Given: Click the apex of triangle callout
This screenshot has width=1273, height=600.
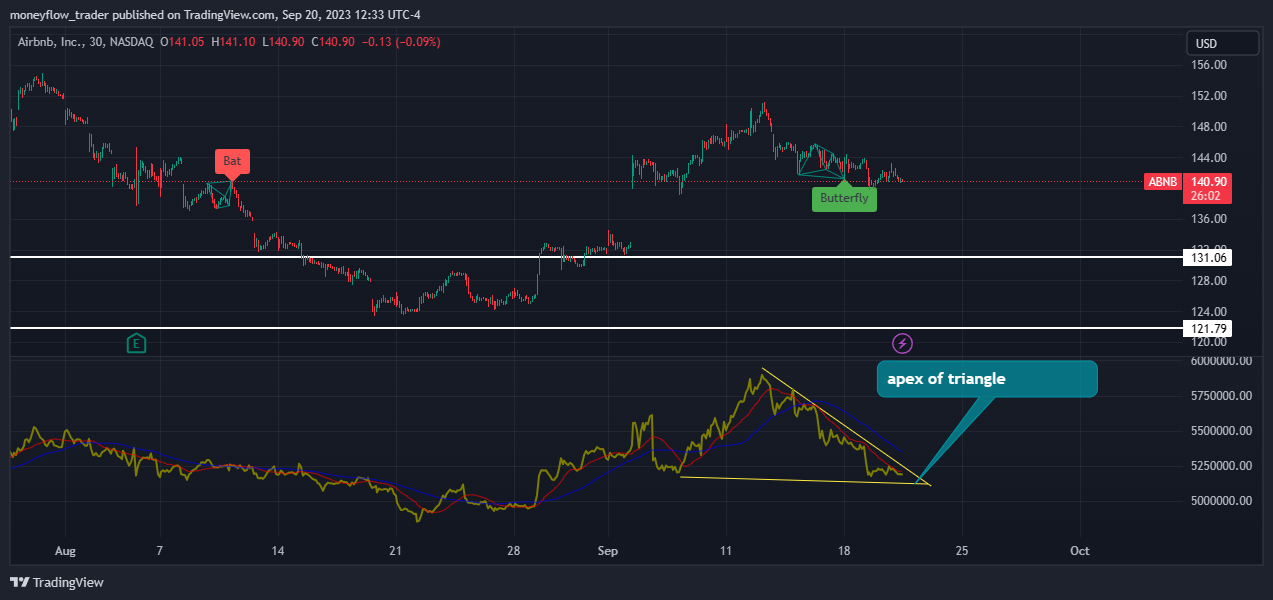Looking at the screenshot, I should pos(987,379).
